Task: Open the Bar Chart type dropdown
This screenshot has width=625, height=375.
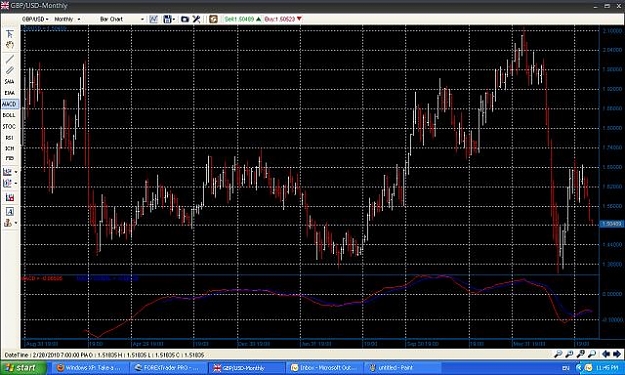Action: (x=122, y=19)
